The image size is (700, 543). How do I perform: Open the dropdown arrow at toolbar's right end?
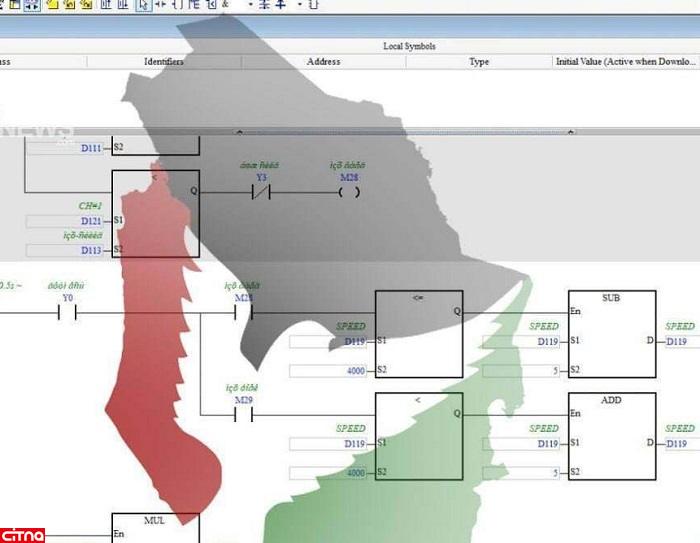click(x=303, y=5)
